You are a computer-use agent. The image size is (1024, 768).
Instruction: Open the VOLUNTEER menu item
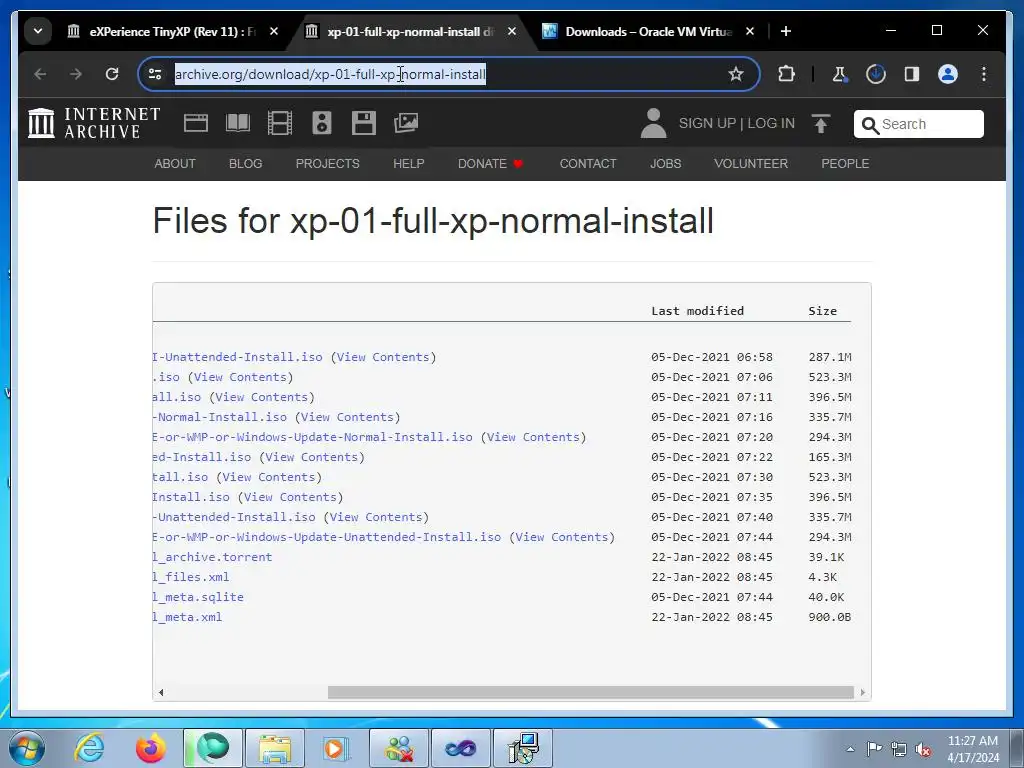click(751, 163)
